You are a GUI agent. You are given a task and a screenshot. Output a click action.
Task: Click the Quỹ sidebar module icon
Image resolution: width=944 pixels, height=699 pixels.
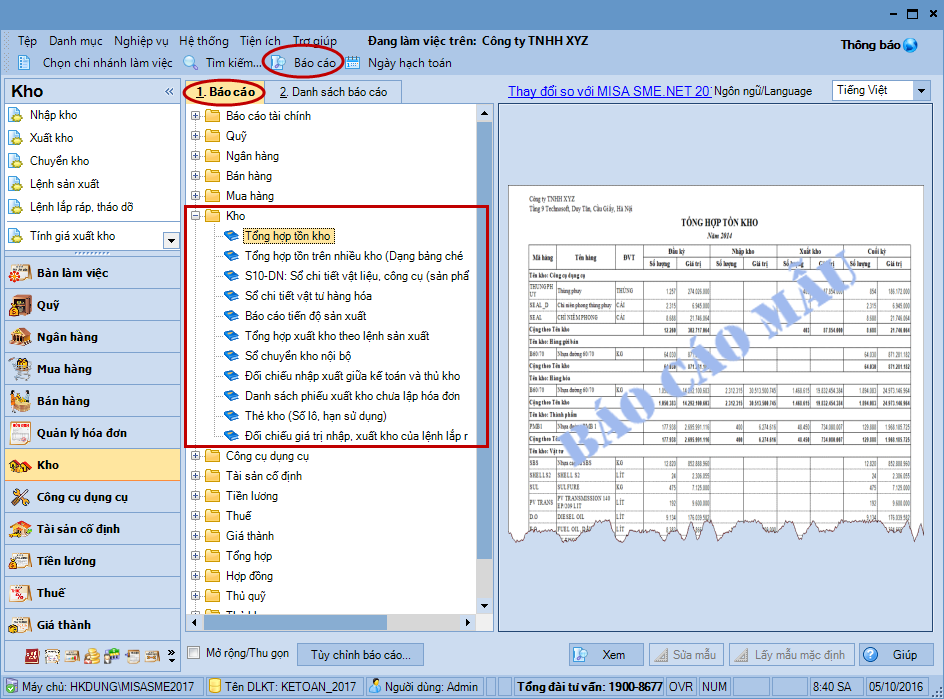pos(20,305)
